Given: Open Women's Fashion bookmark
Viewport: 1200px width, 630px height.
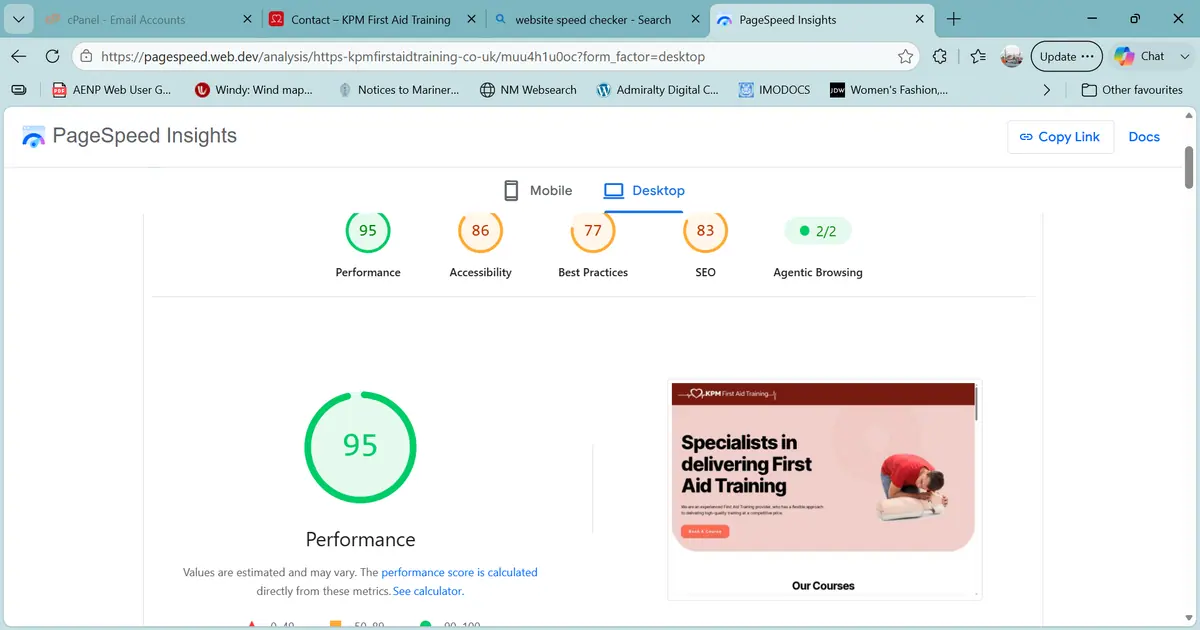Looking at the screenshot, I should click(x=888, y=90).
